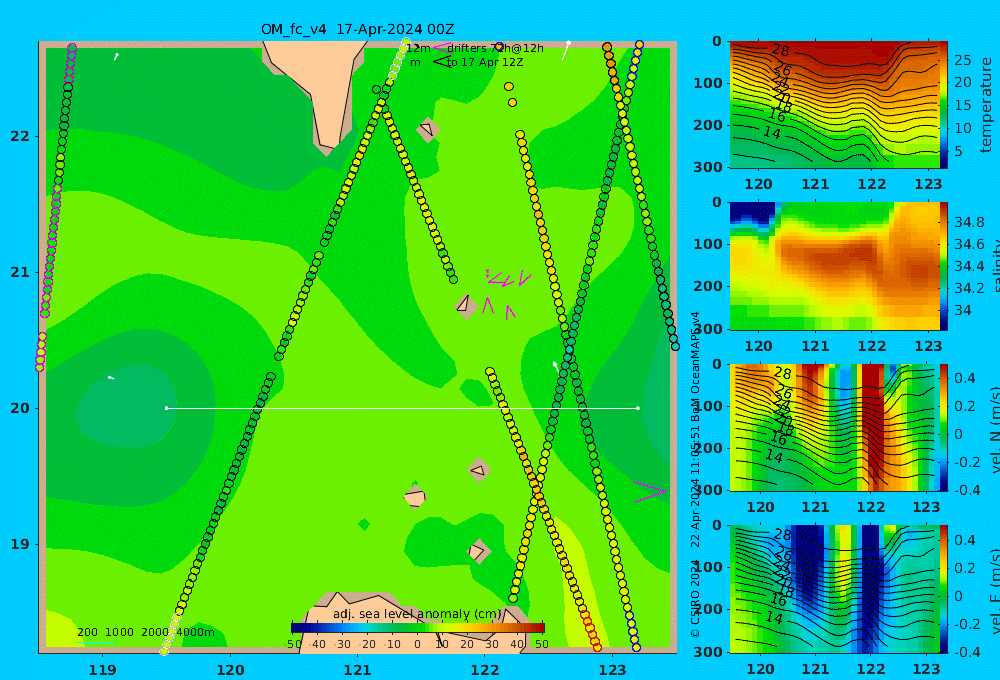
Task: Click the large magenta arrow near the map's east edge
Action: [649, 492]
